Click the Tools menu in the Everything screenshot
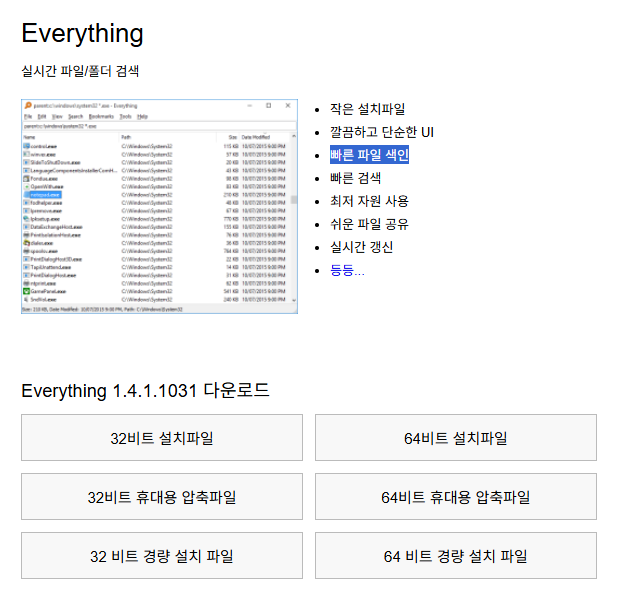The image size is (632, 592). [x=125, y=116]
